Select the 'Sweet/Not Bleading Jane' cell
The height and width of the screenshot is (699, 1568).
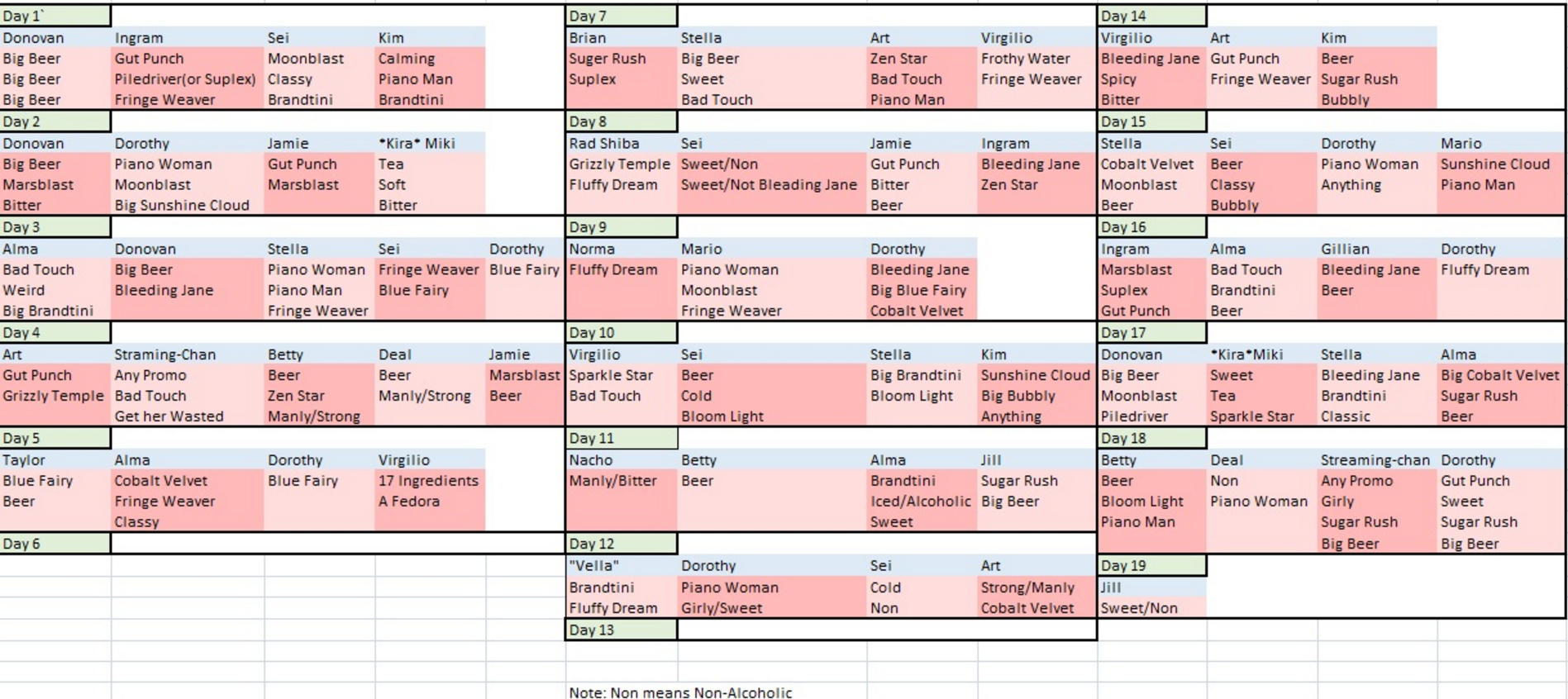pyautogui.click(x=772, y=185)
